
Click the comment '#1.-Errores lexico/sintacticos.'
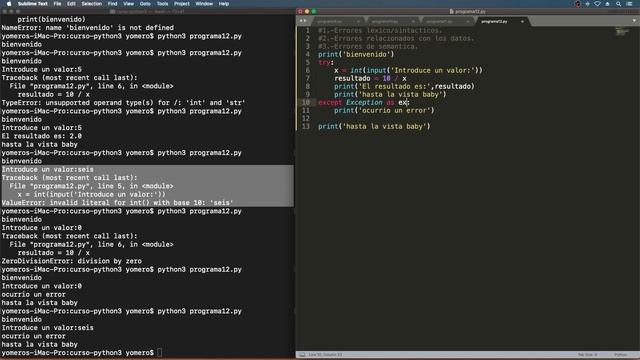click(x=380, y=30)
